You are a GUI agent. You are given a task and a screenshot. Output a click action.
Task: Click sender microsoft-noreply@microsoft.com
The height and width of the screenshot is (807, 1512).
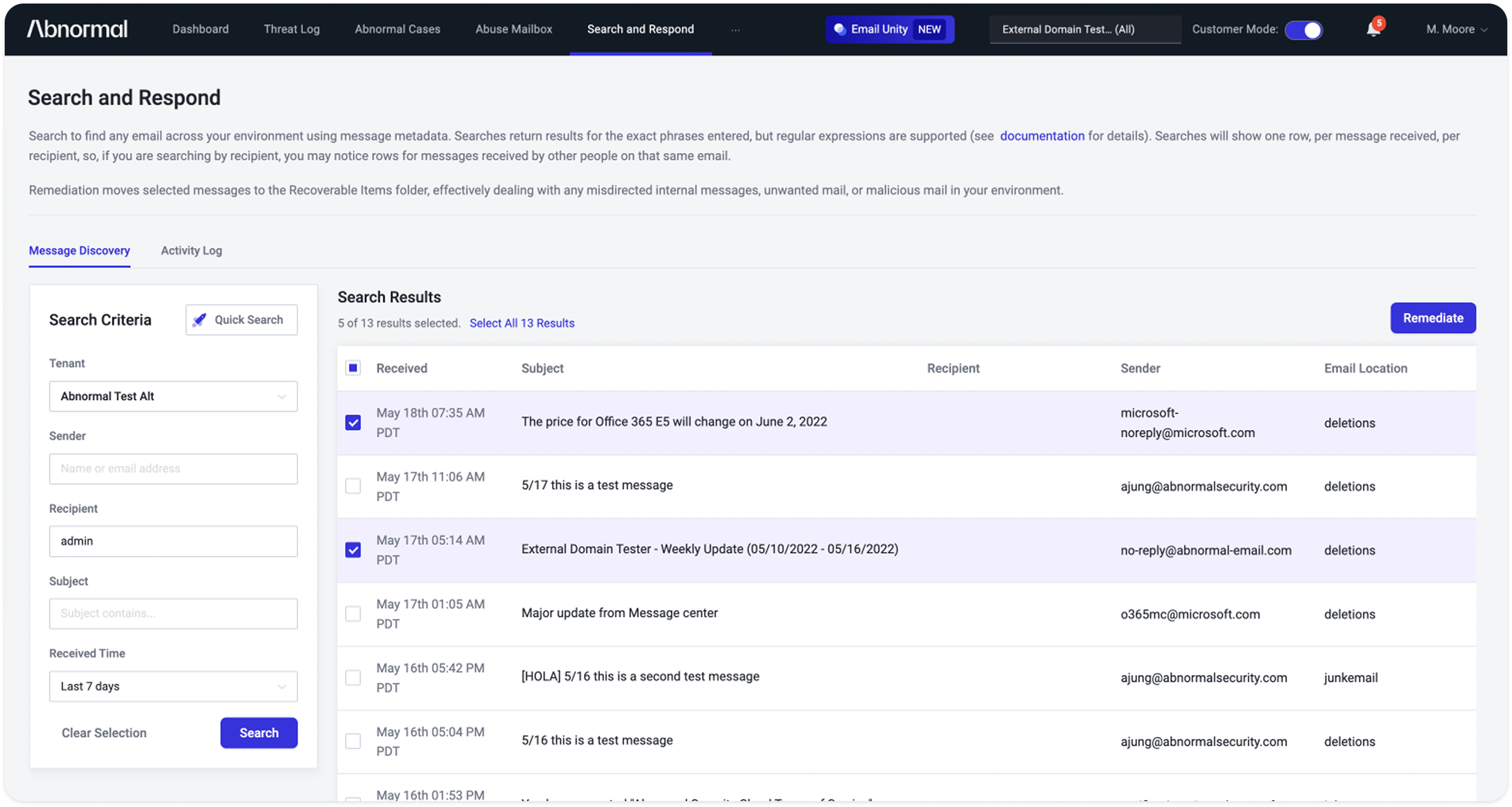(x=1188, y=423)
